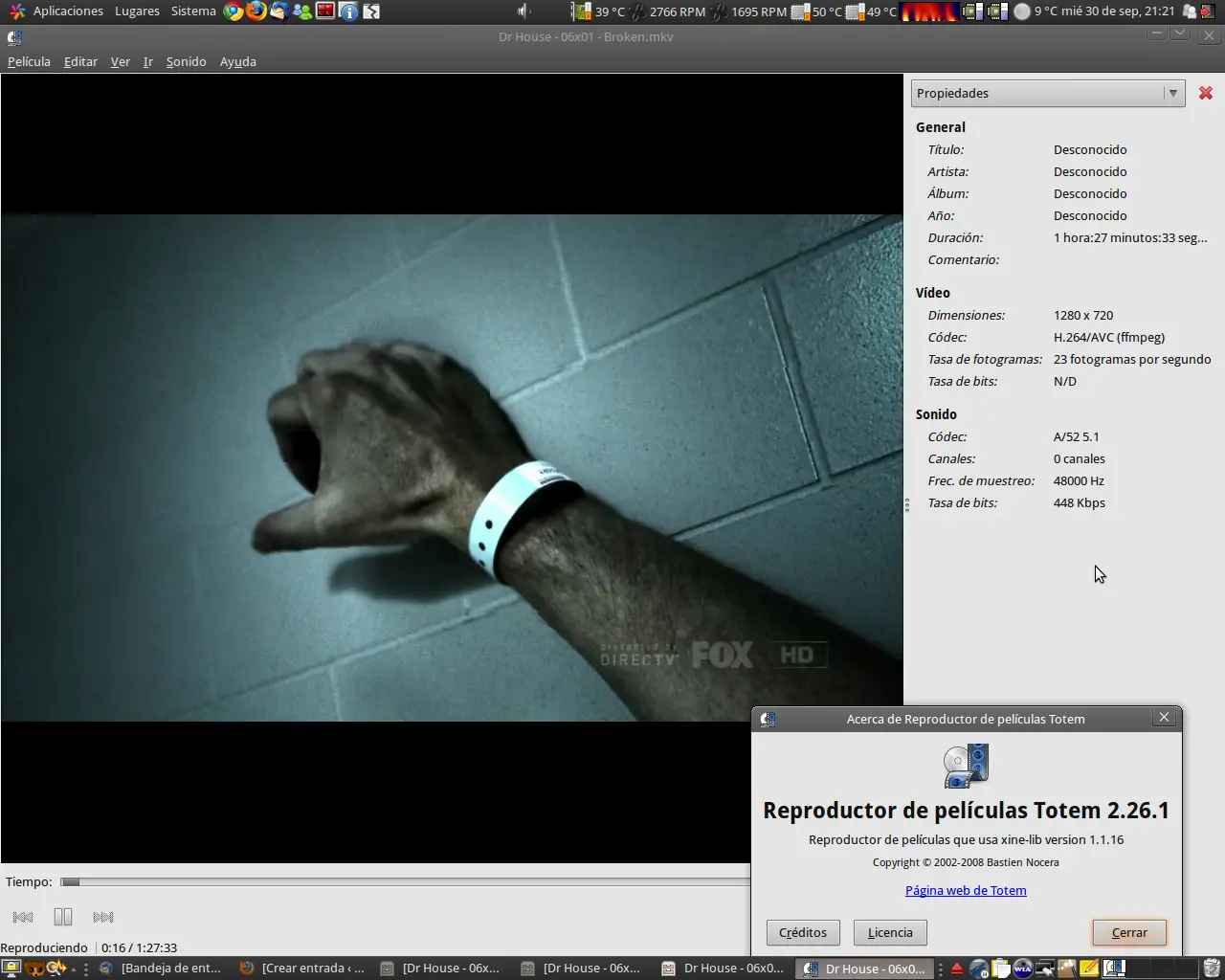Click the blue info icon in top panel
1225x980 pixels.
(x=348, y=11)
